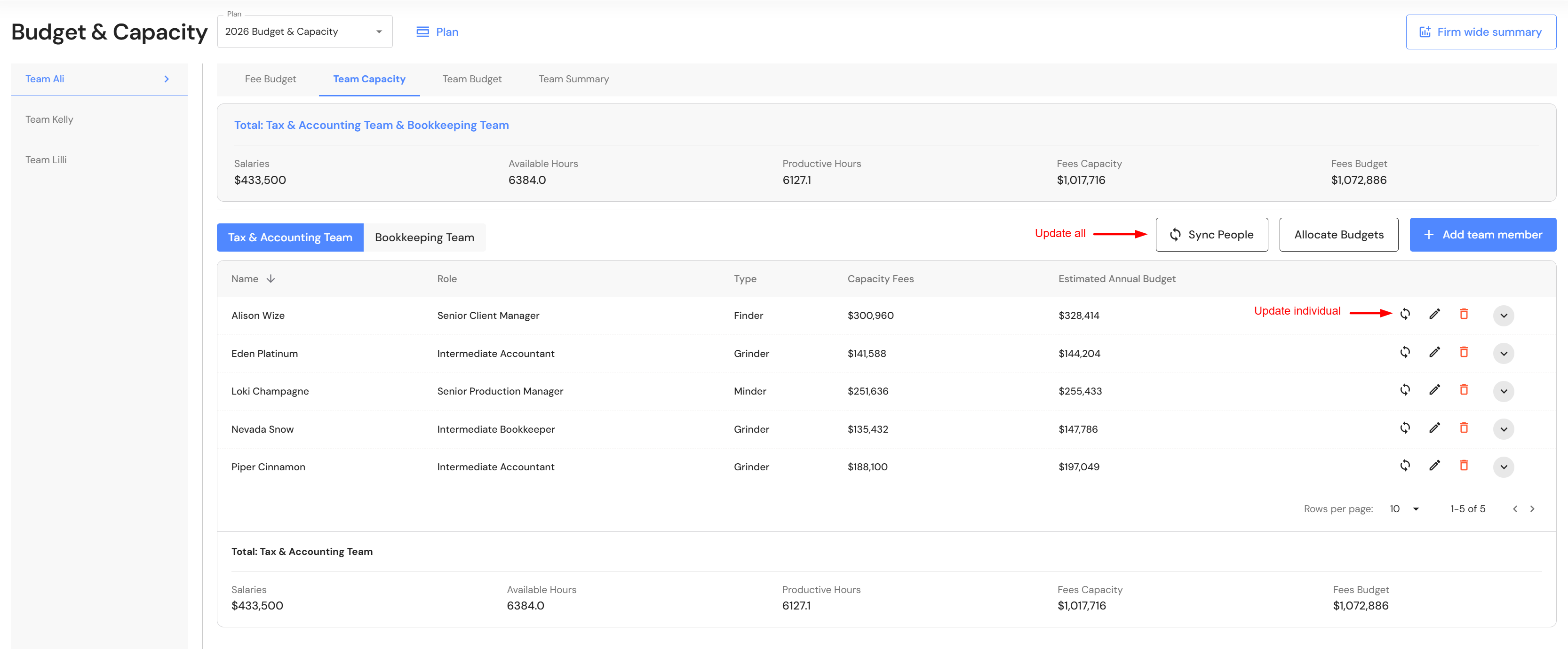Select Team Kelly in sidebar
The image size is (1568, 649).
(x=49, y=119)
